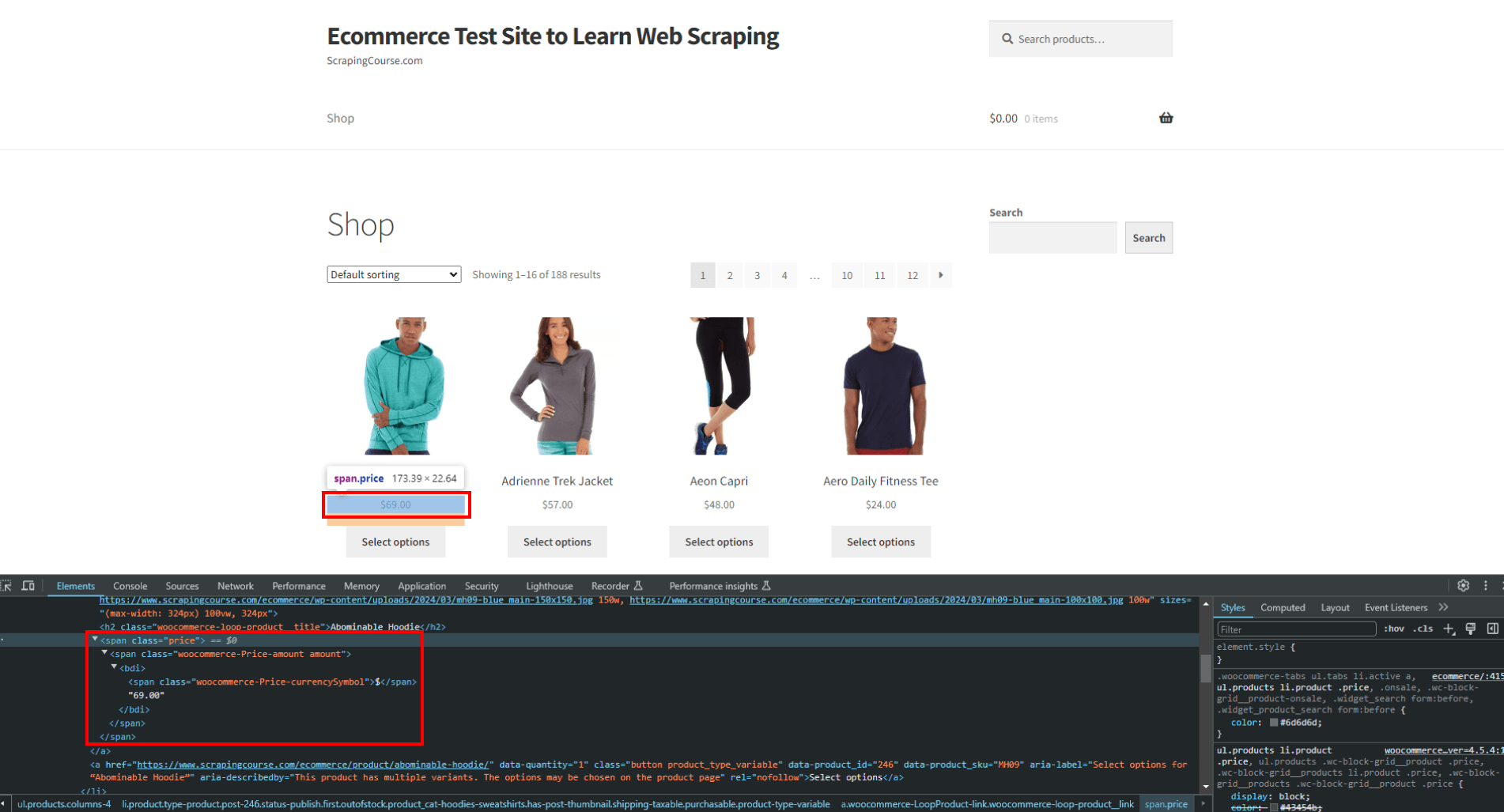Click Select options under Adrienne Trek Jacket
This screenshot has height=812, width=1504.
click(x=557, y=542)
